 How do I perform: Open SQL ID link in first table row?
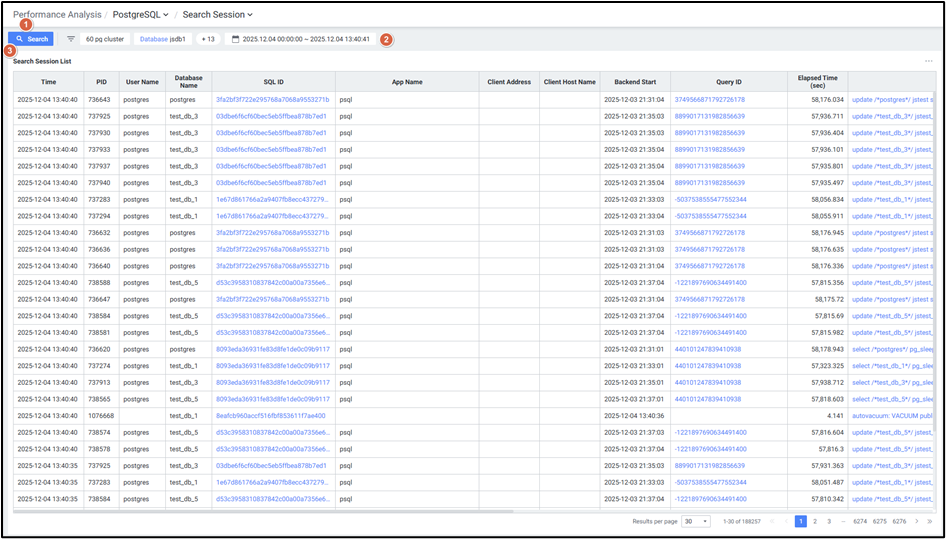pos(272,100)
